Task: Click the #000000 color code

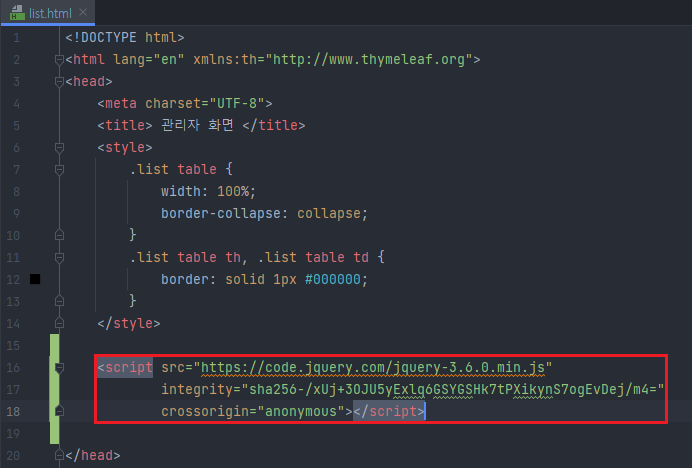Action: [x=333, y=279]
